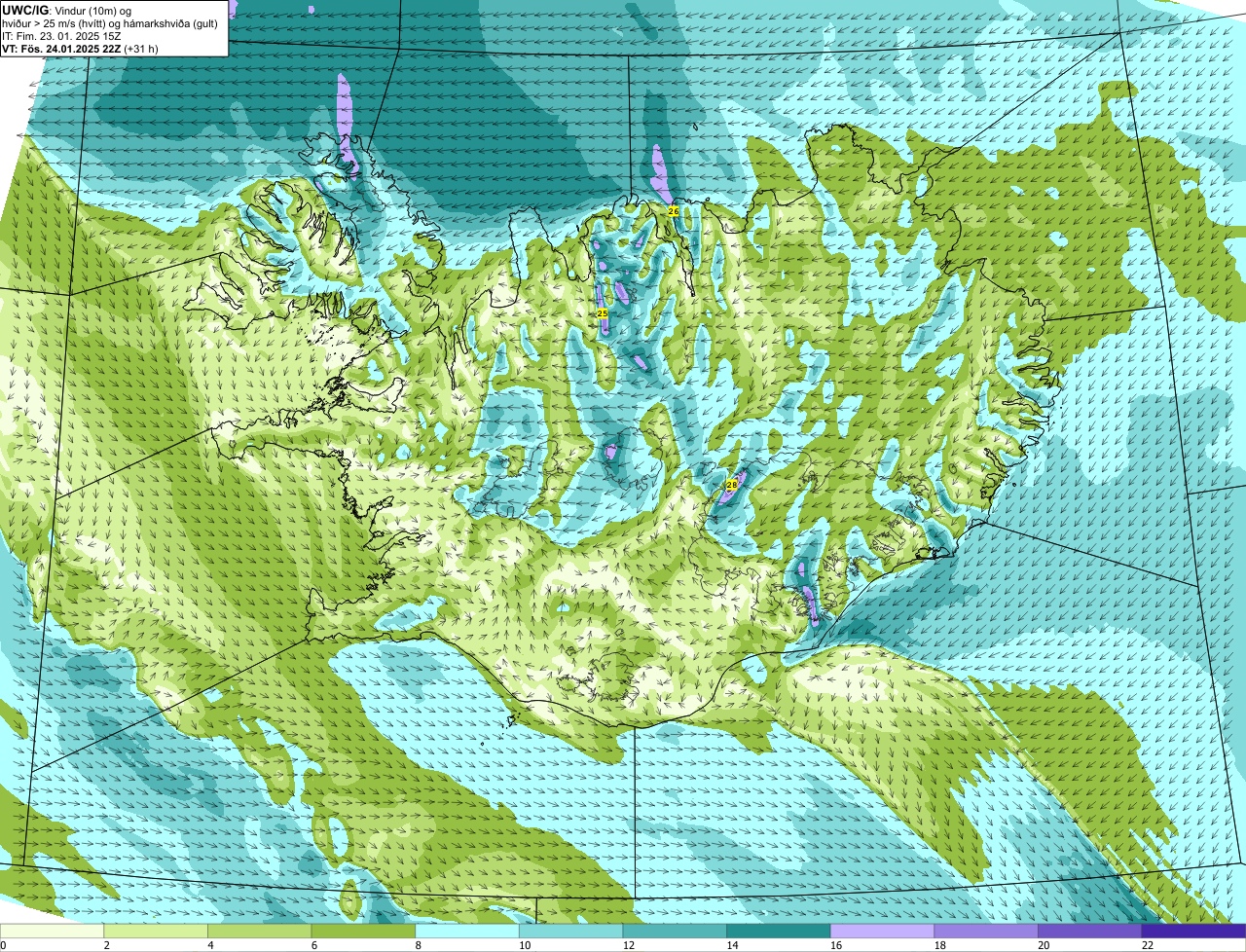This screenshot has width=1246, height=952.
Task: Select the 14–16 m/s dark teal legend swatch
Action: point(779,931)
